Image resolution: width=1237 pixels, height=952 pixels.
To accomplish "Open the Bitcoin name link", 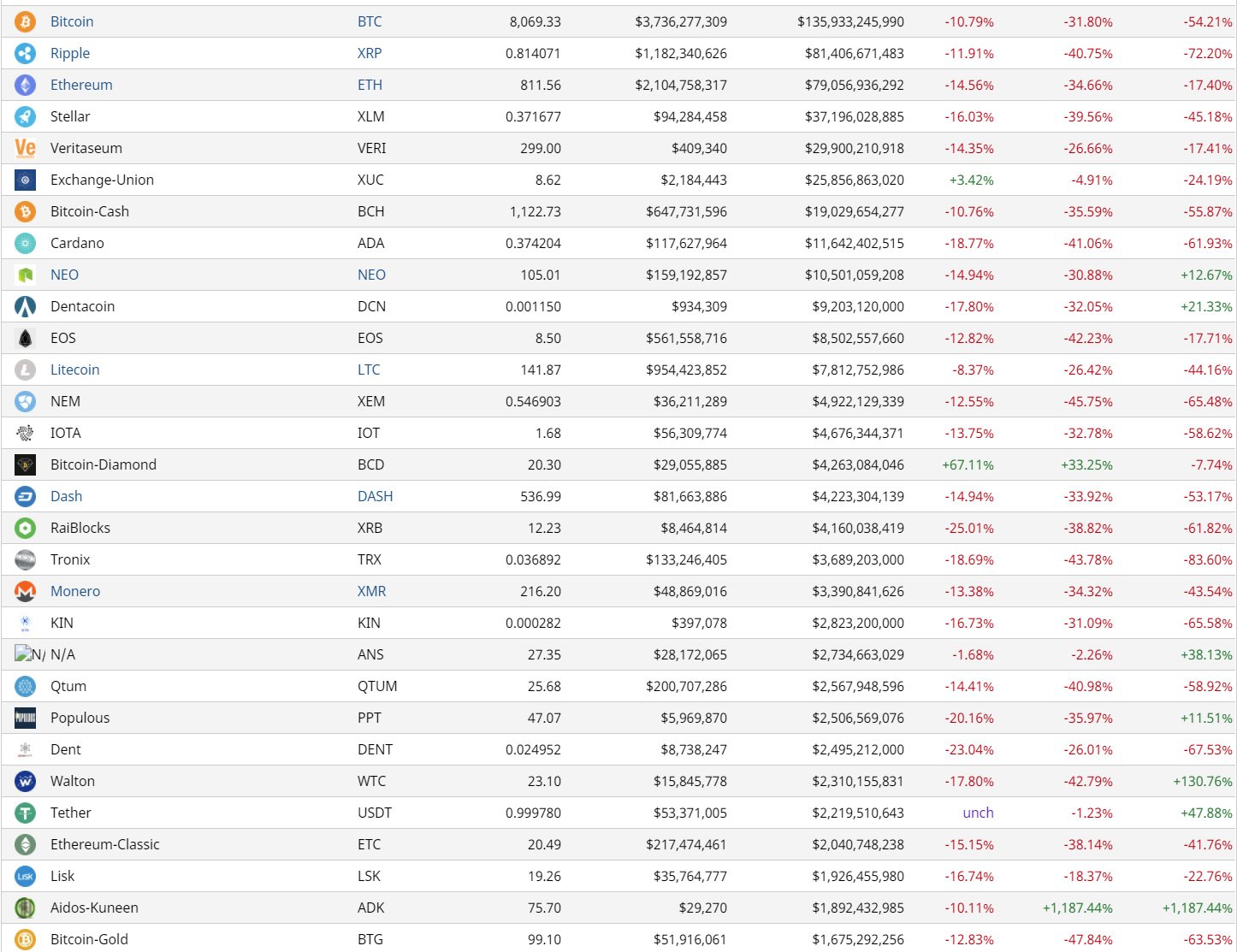I will (x=72, y=21).
